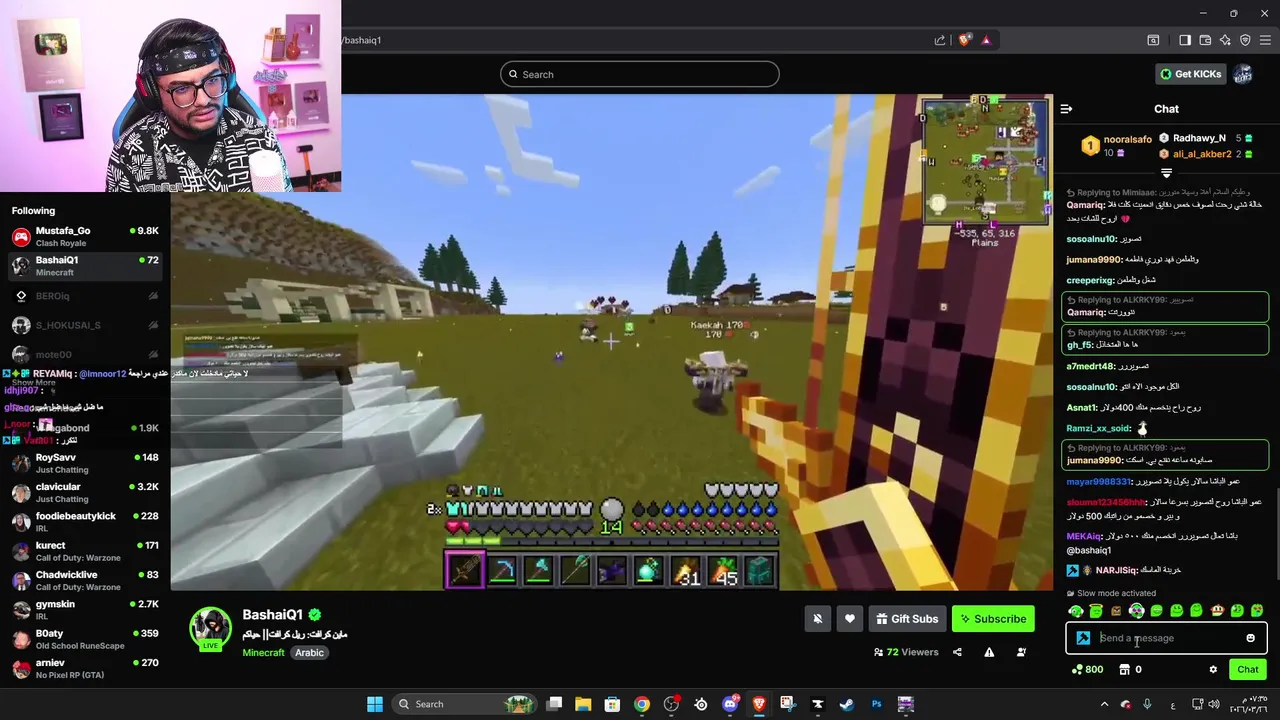Show hidden system tray icons

pos(1105,704)
